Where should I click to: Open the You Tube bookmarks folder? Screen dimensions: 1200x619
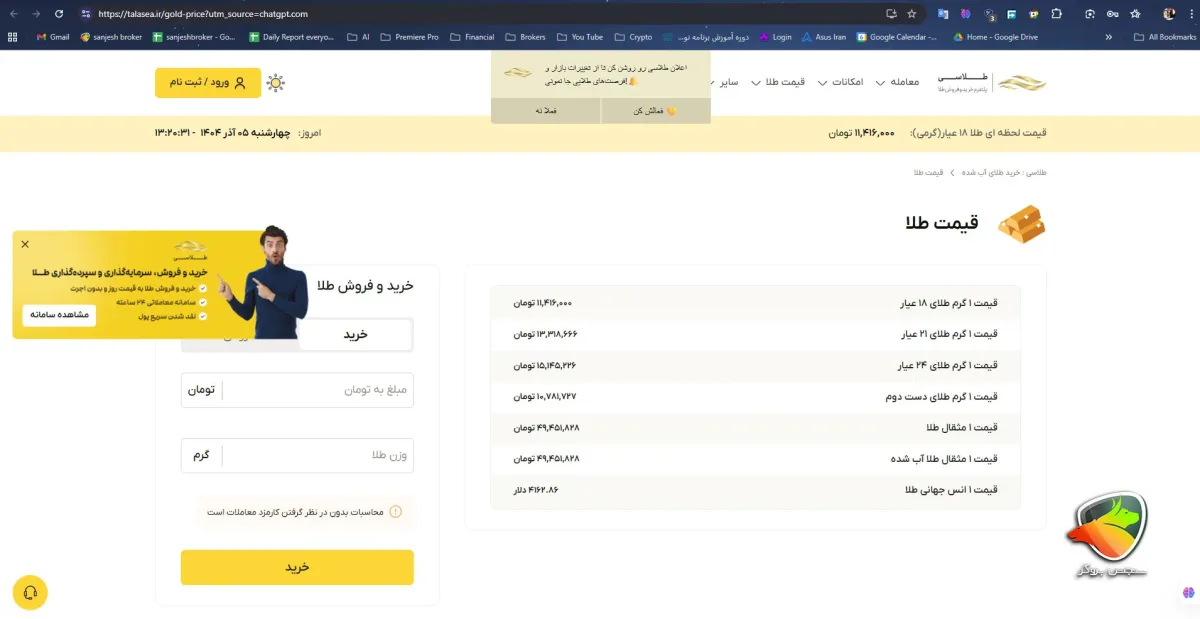click(x=579, y=37)
